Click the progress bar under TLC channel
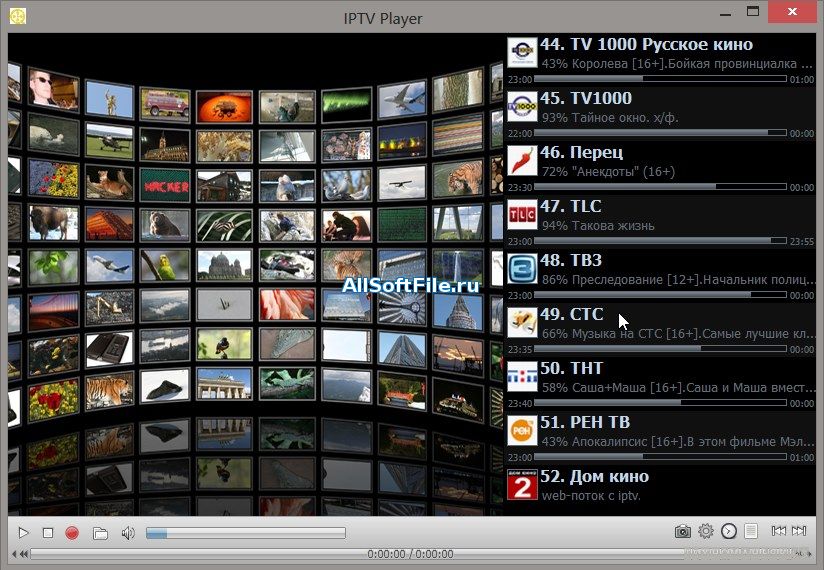The image size is (824, 570). pos(660,241)
